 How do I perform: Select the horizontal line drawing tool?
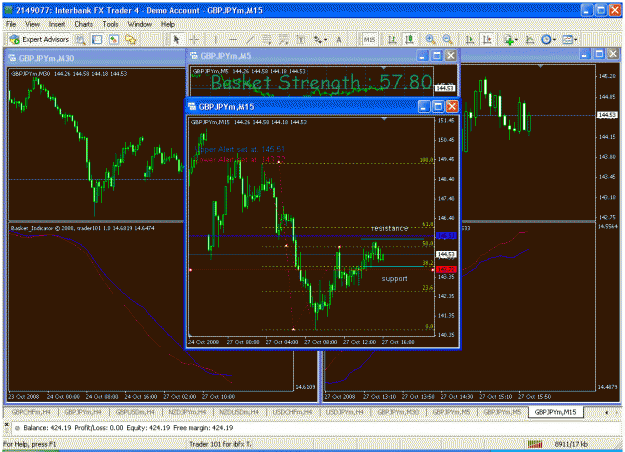pos(233,39)
